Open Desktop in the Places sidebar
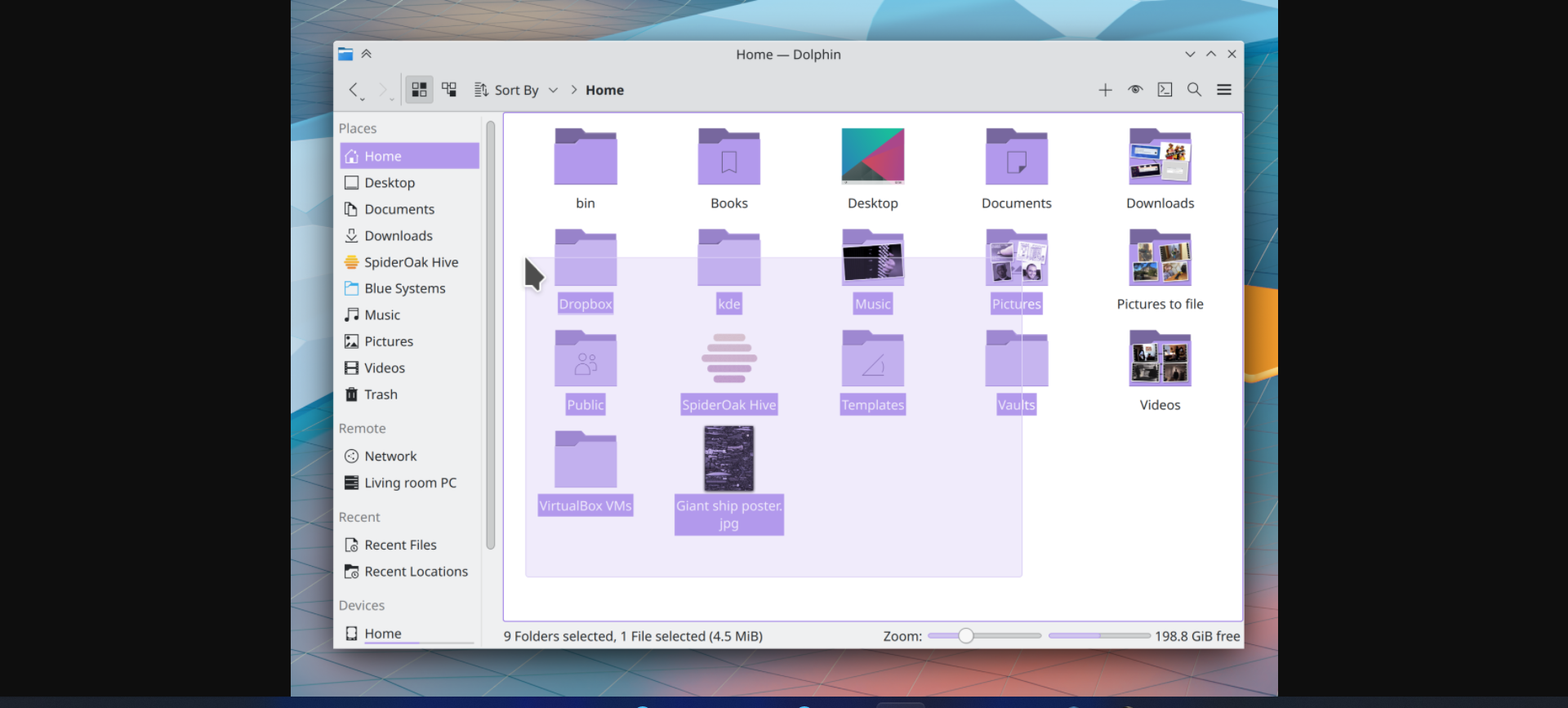 409,183
